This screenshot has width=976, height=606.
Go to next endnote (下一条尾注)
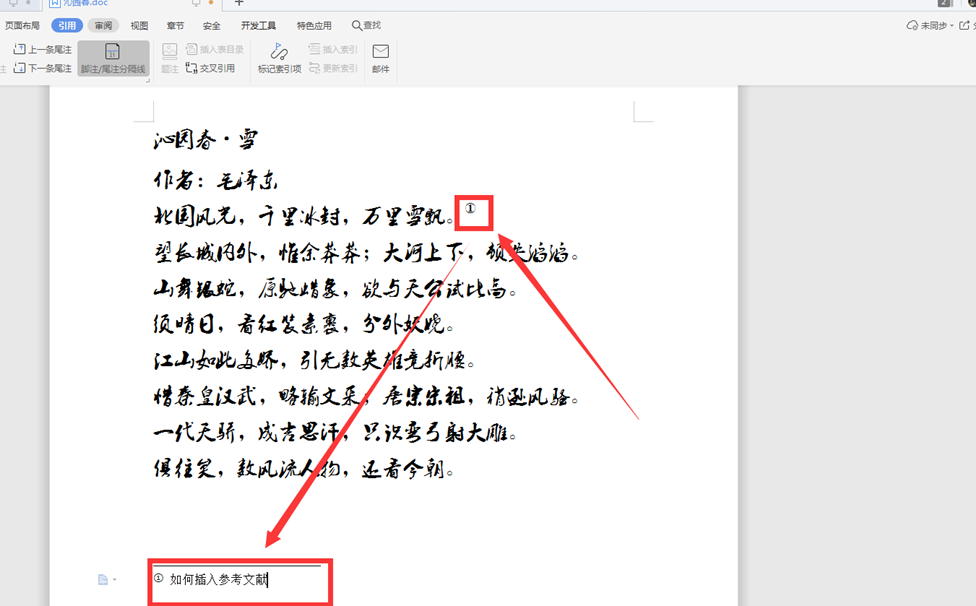coord(43,68)
